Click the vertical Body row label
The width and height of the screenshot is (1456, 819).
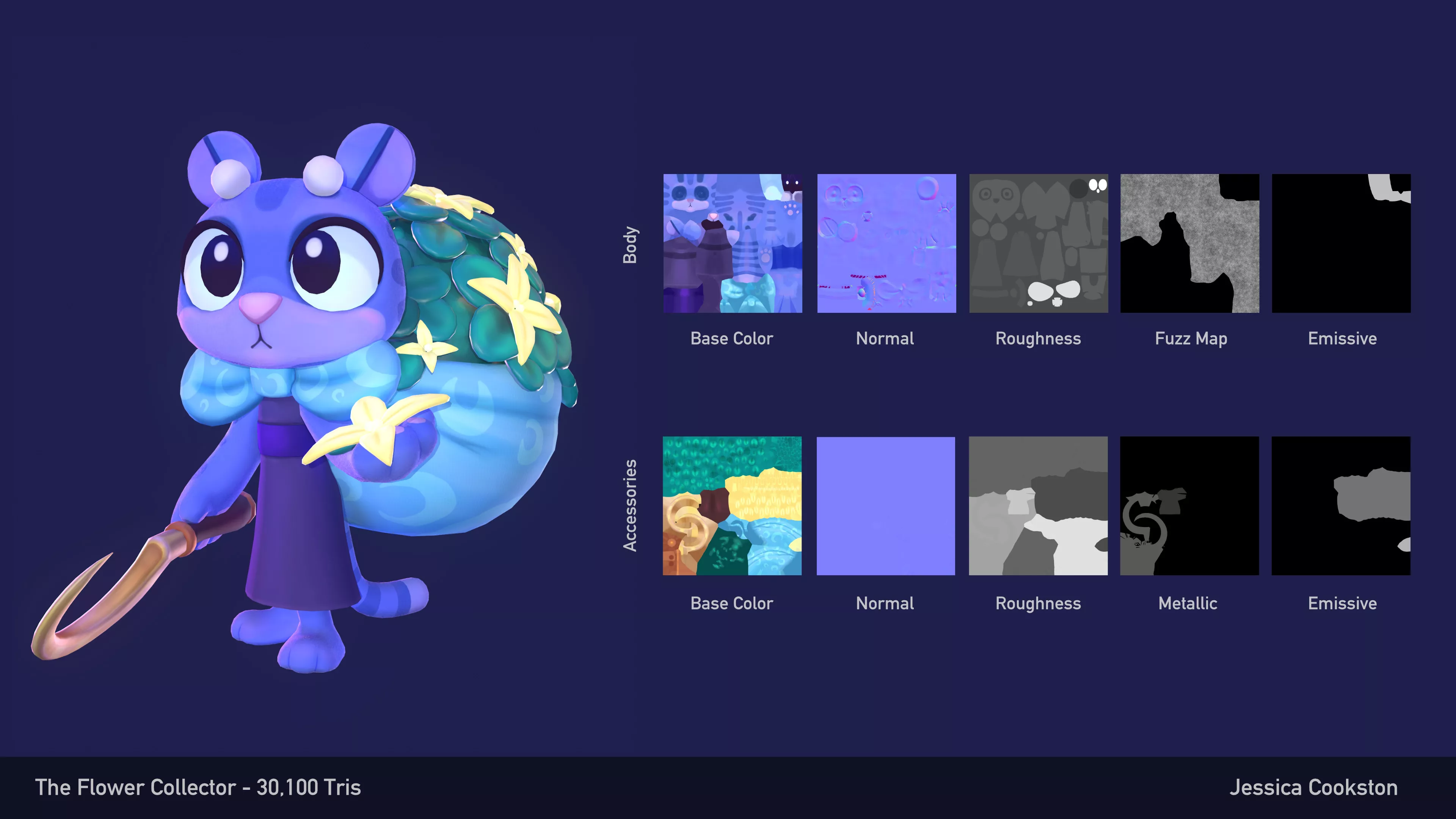(630, 245)
